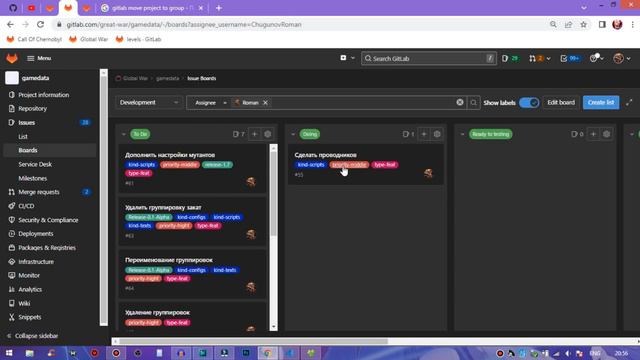640x360 pixels.
Task: Open GitLab home via fox logo
Action: pos(12,58)
